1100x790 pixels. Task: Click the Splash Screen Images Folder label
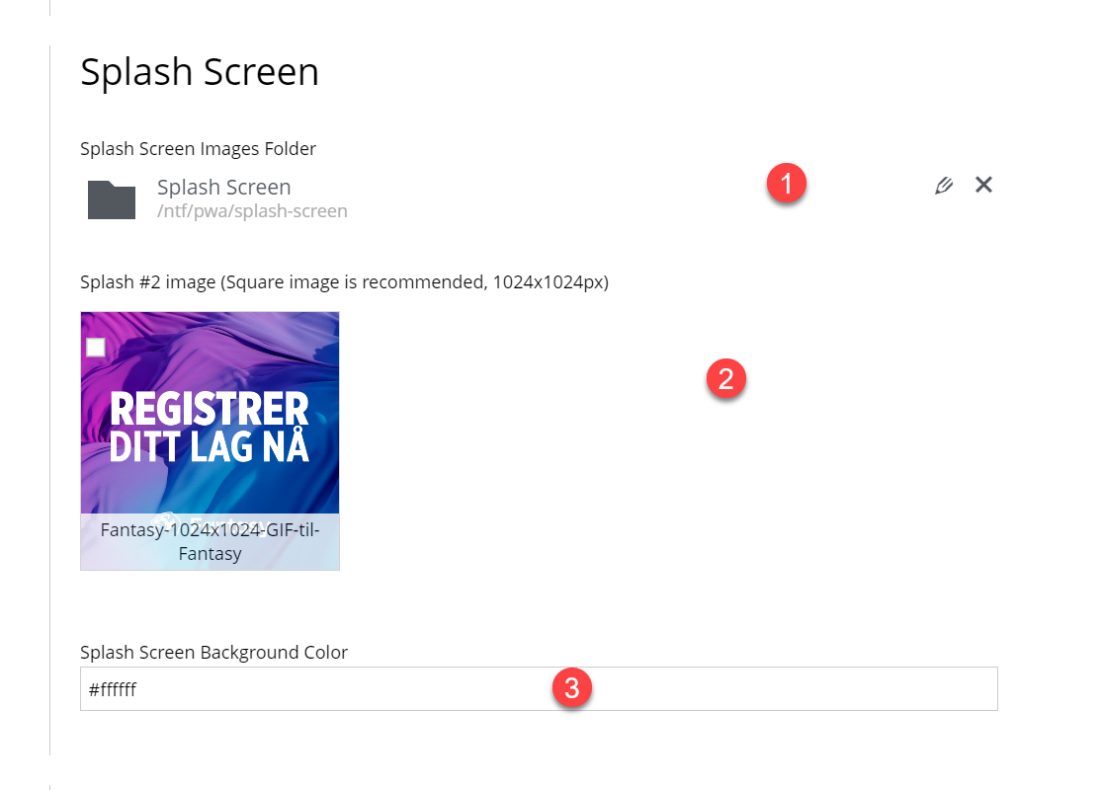coord(198,149)
